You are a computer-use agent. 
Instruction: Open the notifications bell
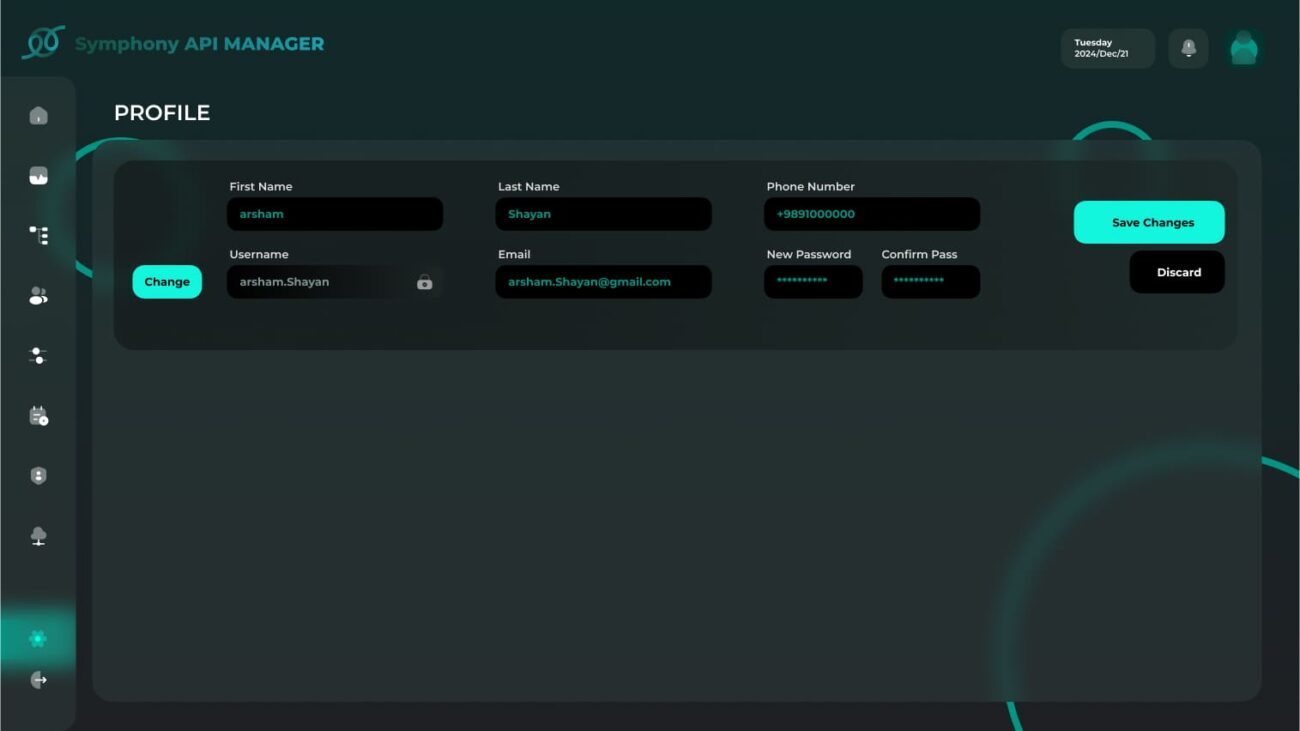[x=1188, y=48]
